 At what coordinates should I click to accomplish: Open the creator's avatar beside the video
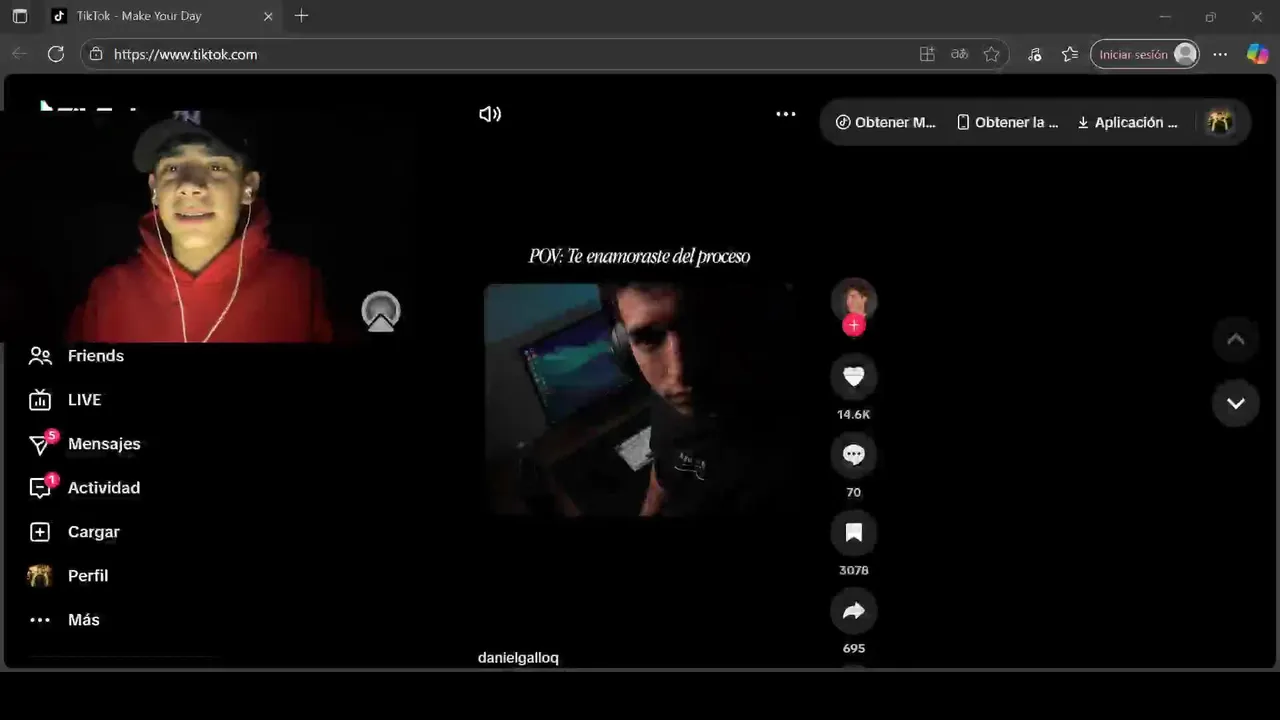click(854, 300)
